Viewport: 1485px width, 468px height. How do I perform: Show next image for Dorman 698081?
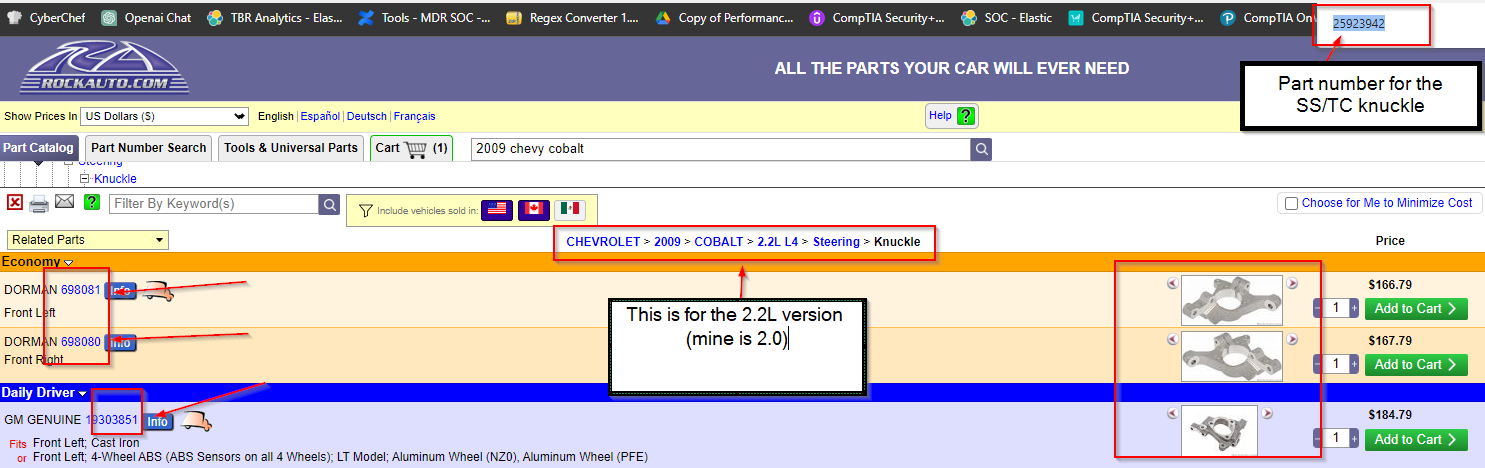(x=1292, y=283)
